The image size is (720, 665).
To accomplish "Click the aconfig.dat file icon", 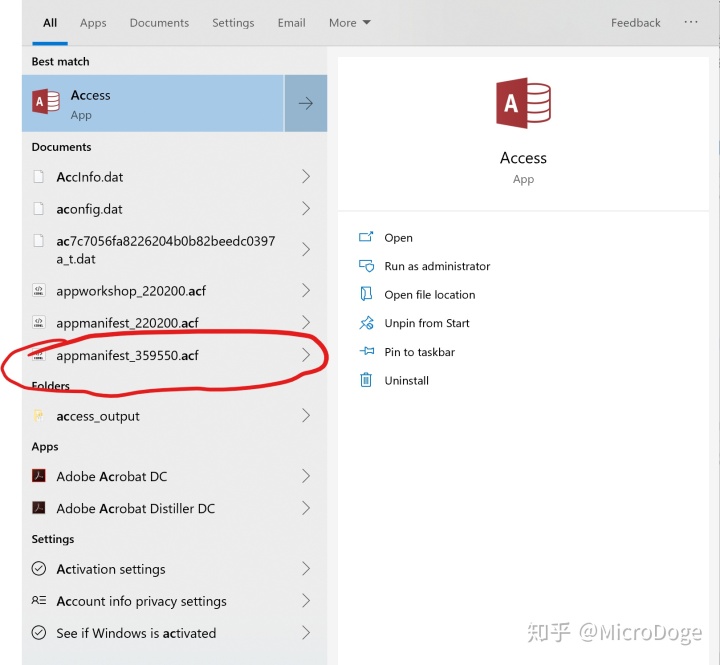I will coord(39,209).
